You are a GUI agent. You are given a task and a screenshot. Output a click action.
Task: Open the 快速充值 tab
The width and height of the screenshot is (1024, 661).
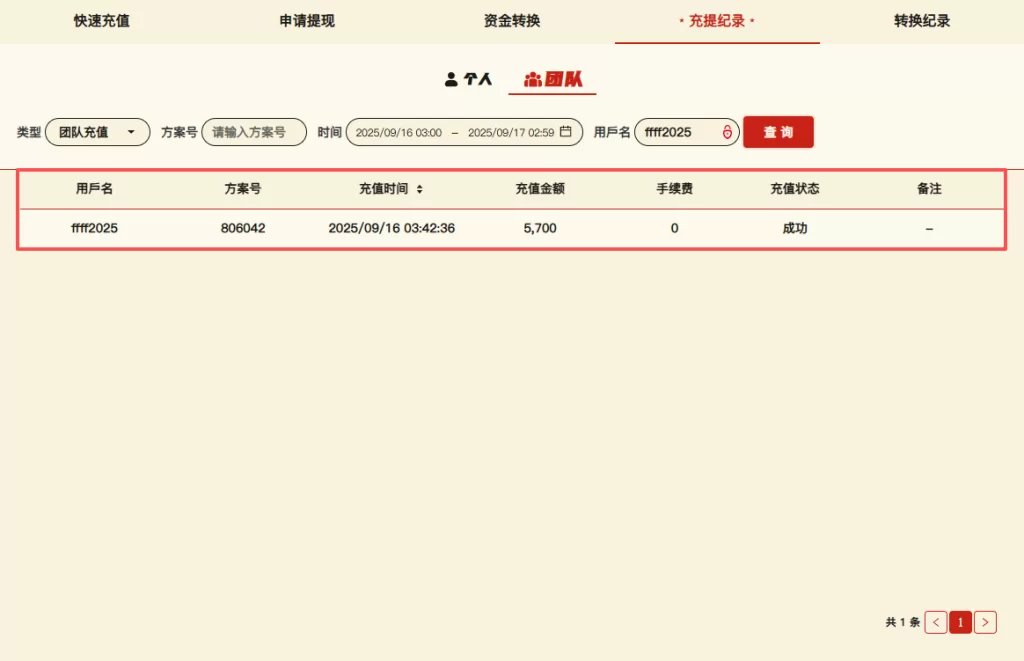pyautogui.click(x=102, y=21)
